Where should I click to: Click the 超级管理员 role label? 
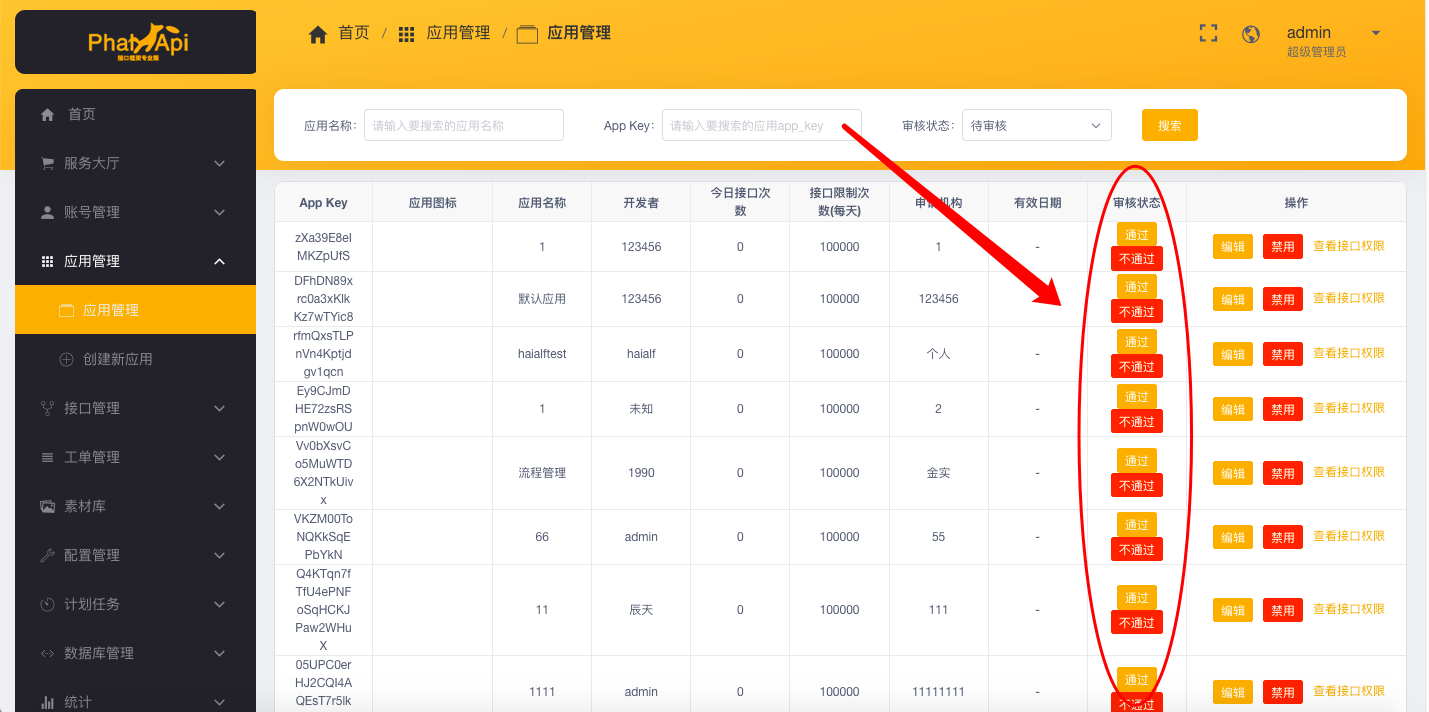(1316, 51)
